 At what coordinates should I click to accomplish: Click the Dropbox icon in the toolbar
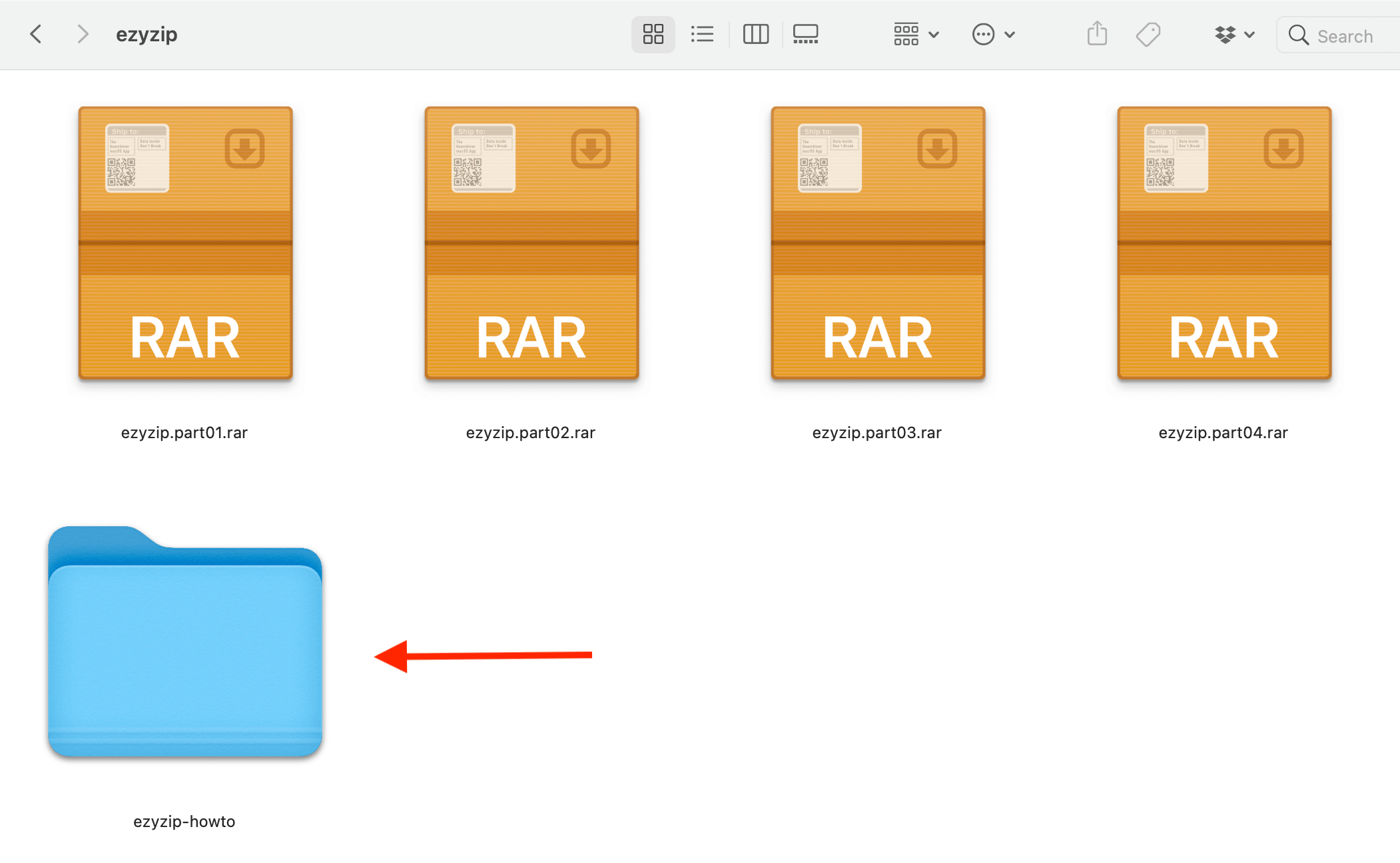point(1225,34)
